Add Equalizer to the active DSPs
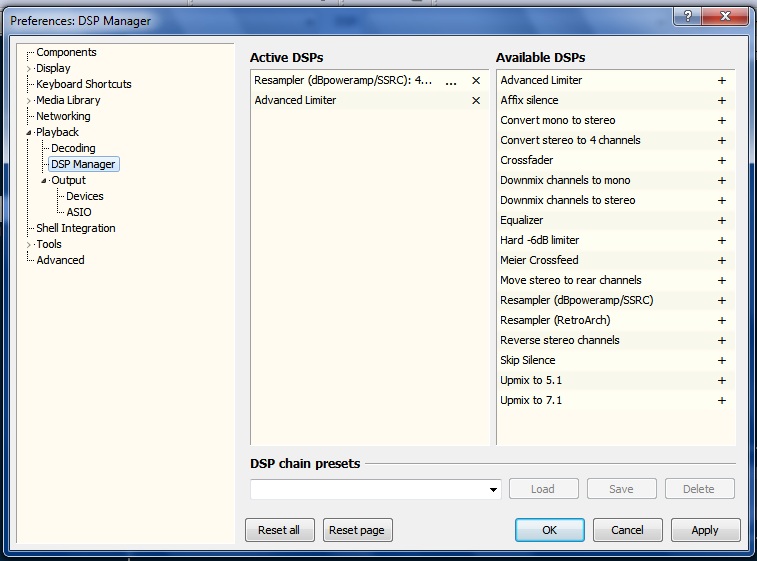This screenshot has height=561, width=757. 721,220
